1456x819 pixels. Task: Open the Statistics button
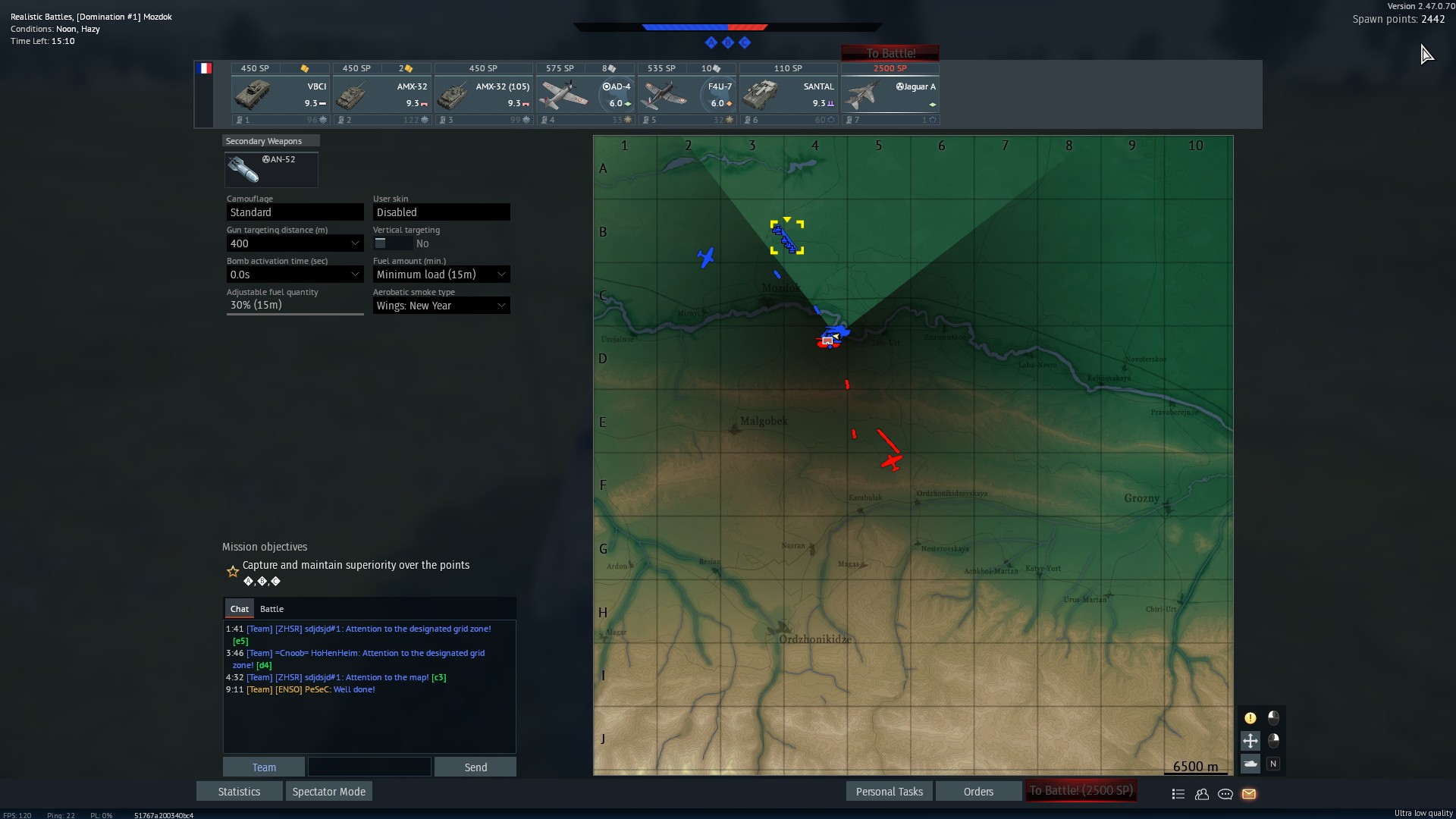pos(239,792)
